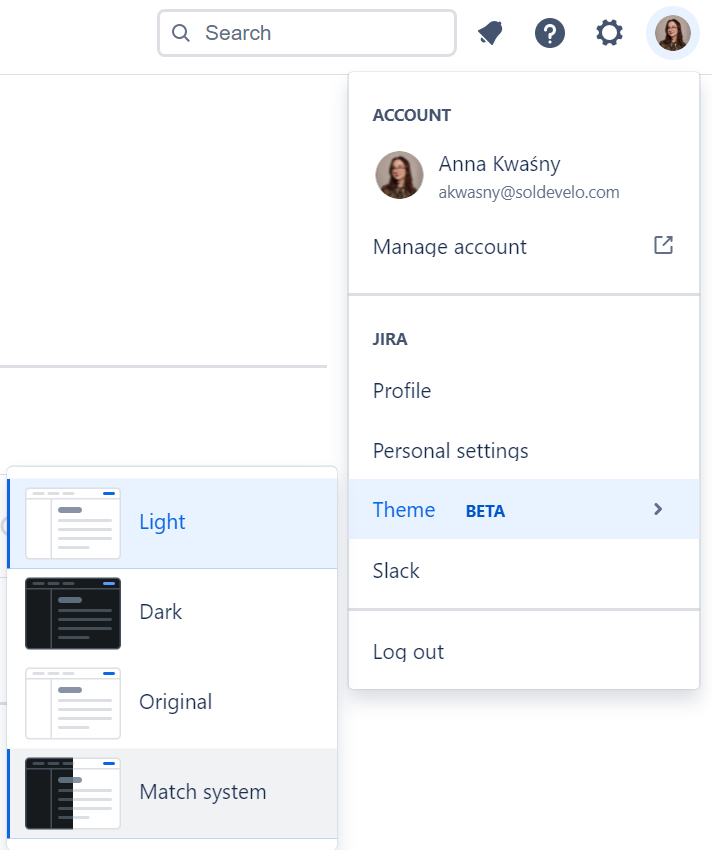Select the Slack menu entry
This screenshot has width=712, height=850.
pyautogui.click(x=396, y=570)
